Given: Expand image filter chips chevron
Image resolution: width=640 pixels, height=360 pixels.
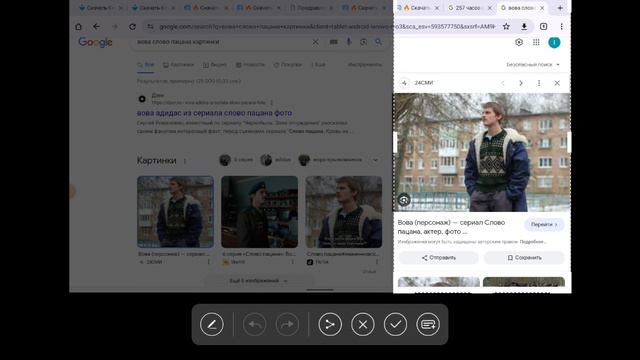Looking at the screenshot, I should (375, 160).
